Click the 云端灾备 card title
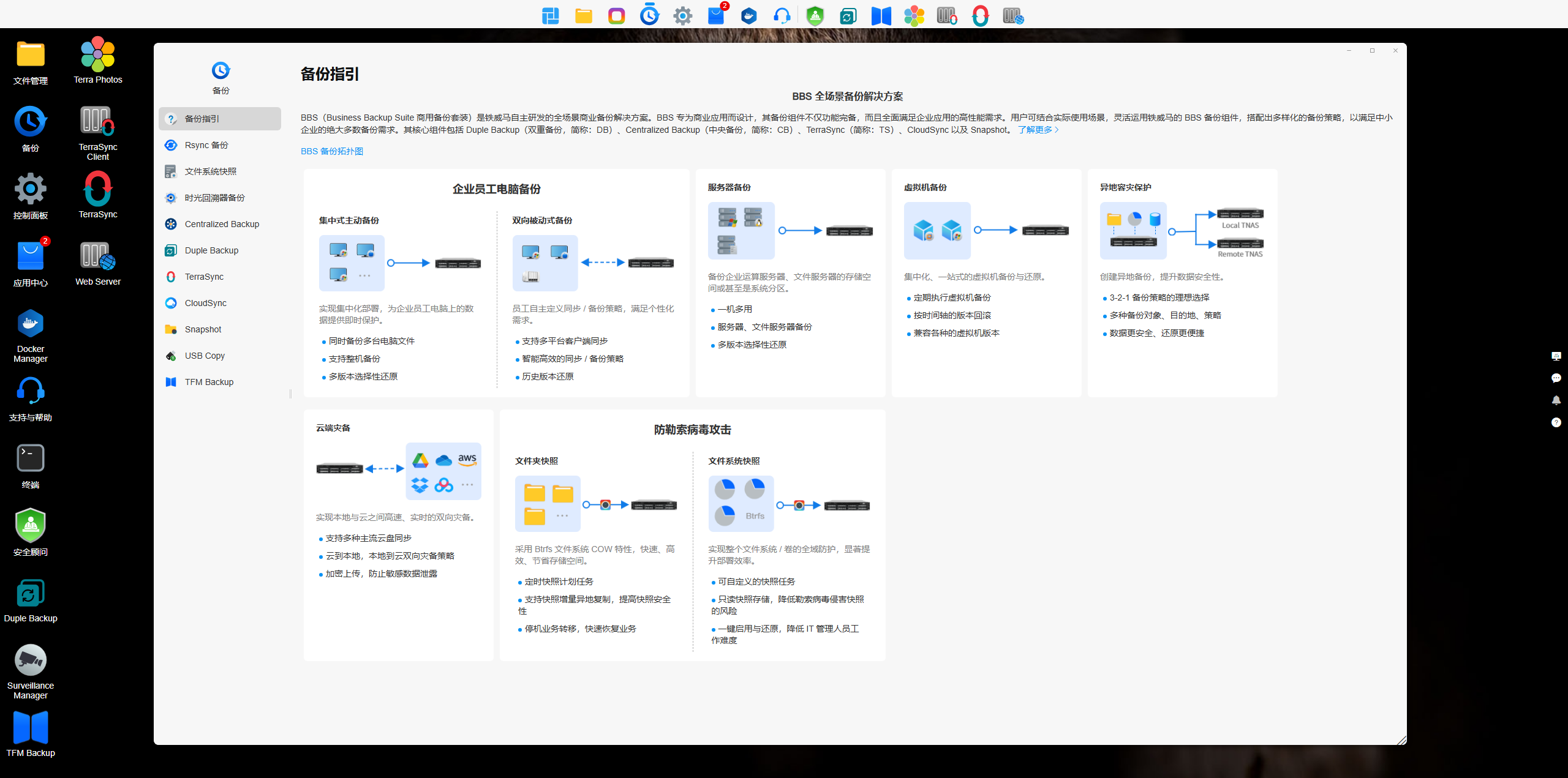The height and width of the screenshot is (778, 1568). click(x=333, y=428)
